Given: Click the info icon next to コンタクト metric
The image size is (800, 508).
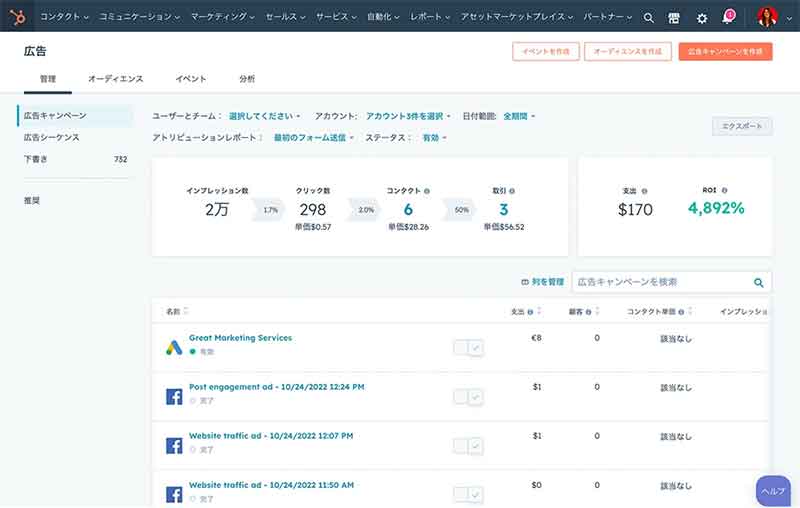Looking at the screenshot, I should (x=427, y=191).
